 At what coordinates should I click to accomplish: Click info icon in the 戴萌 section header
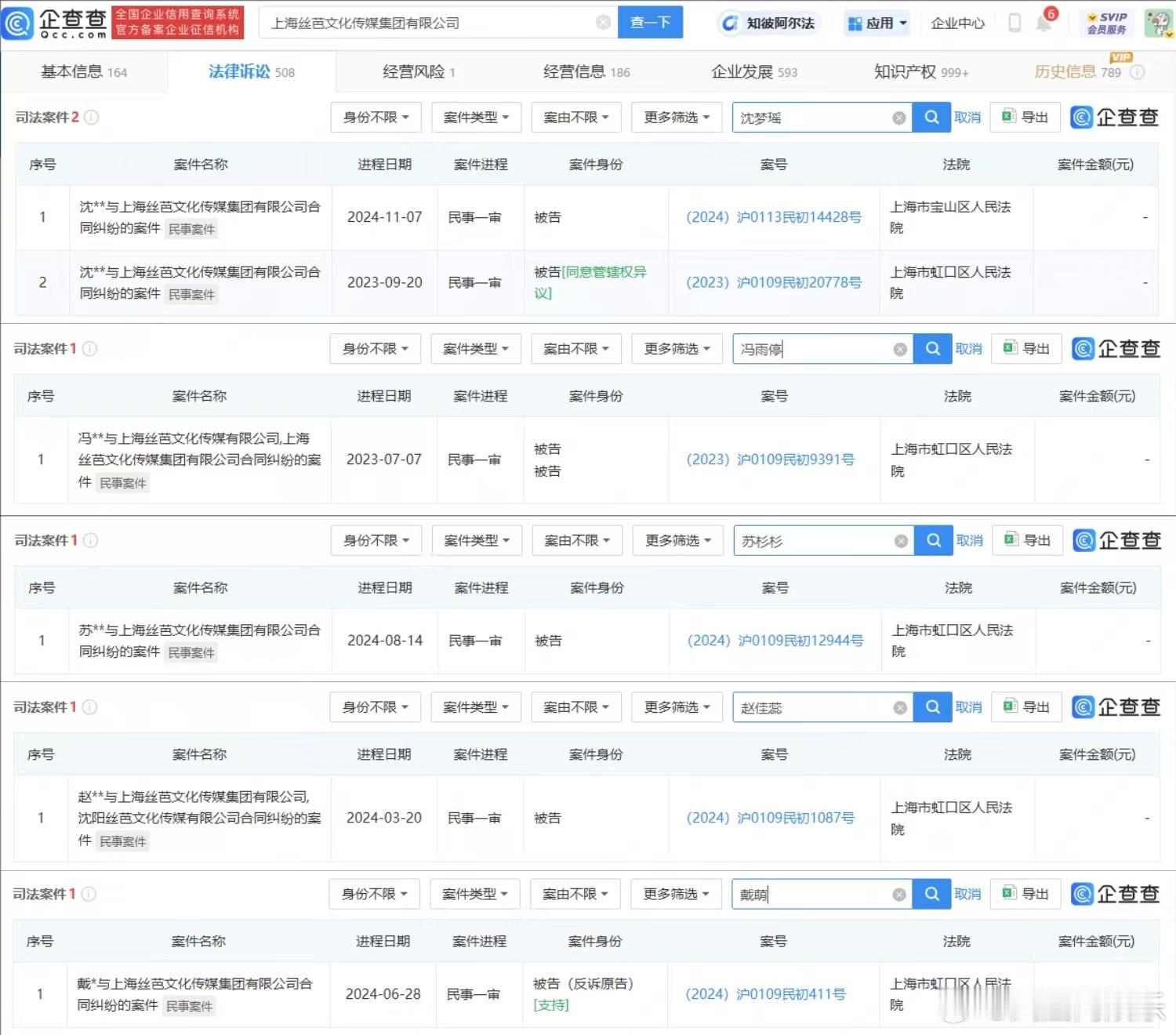tap(89, 894)
